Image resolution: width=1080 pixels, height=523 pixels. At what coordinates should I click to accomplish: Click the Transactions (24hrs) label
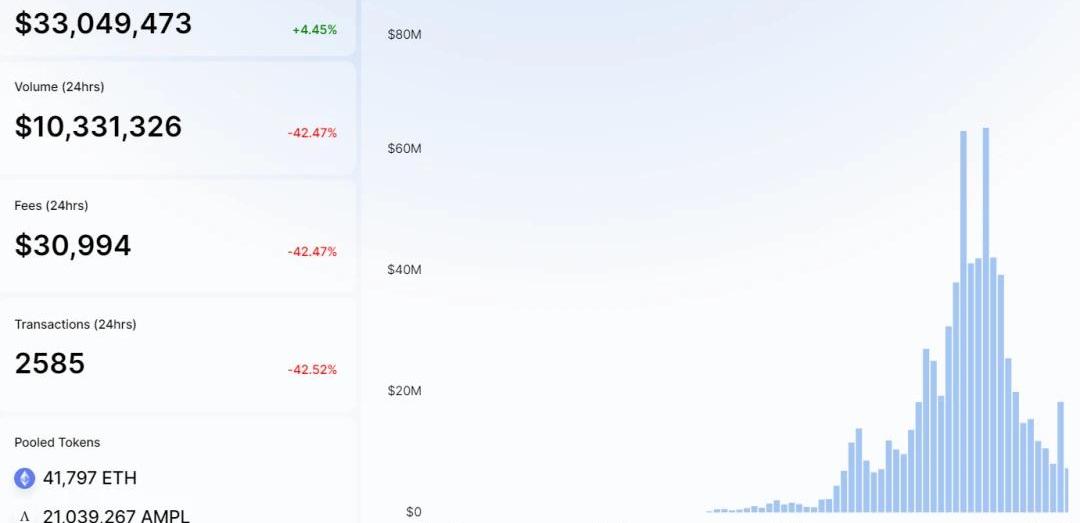point(75,325)
